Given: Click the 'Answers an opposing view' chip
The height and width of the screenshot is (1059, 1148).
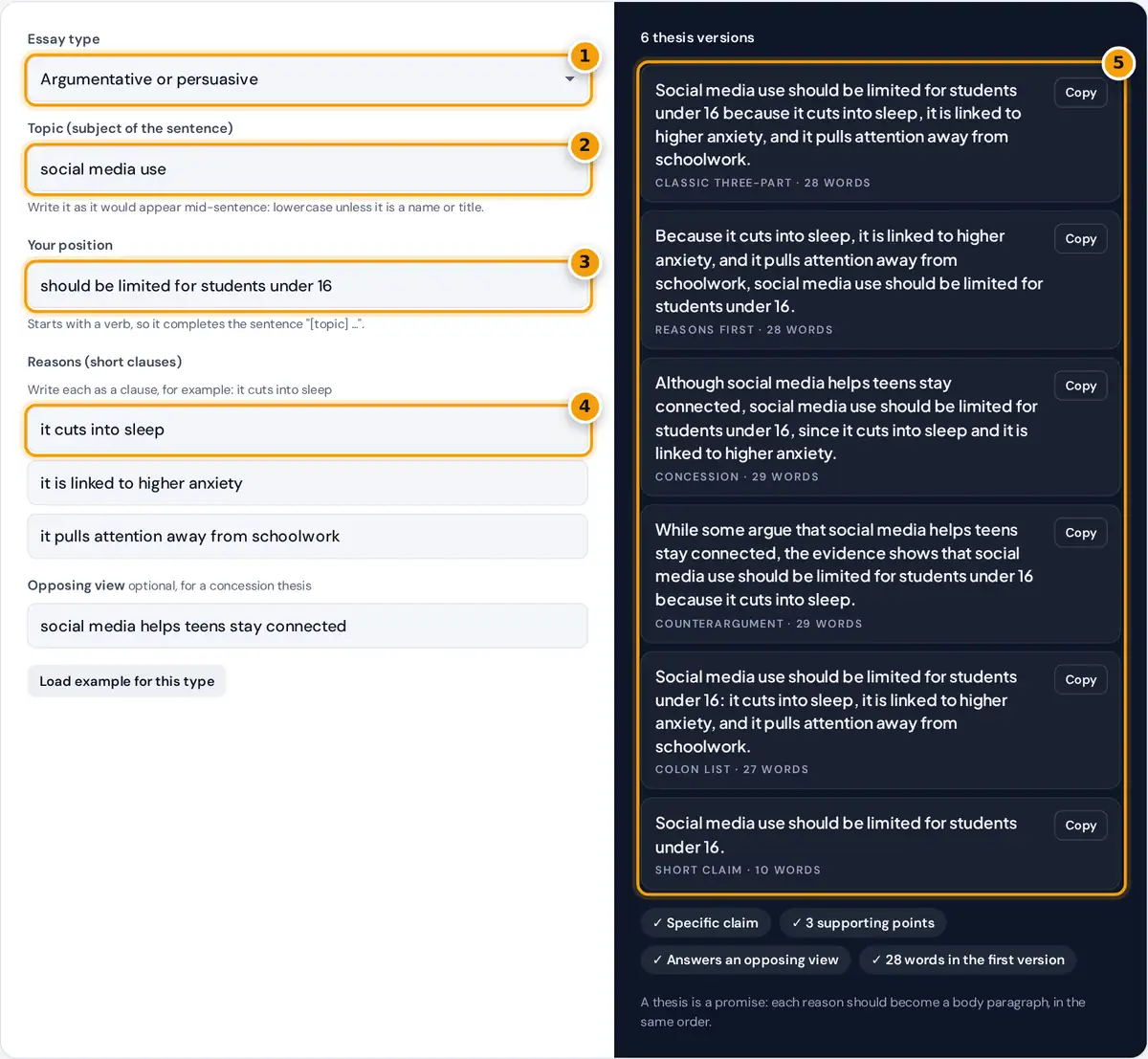Looking at the screenshot, I should [745, 960].
